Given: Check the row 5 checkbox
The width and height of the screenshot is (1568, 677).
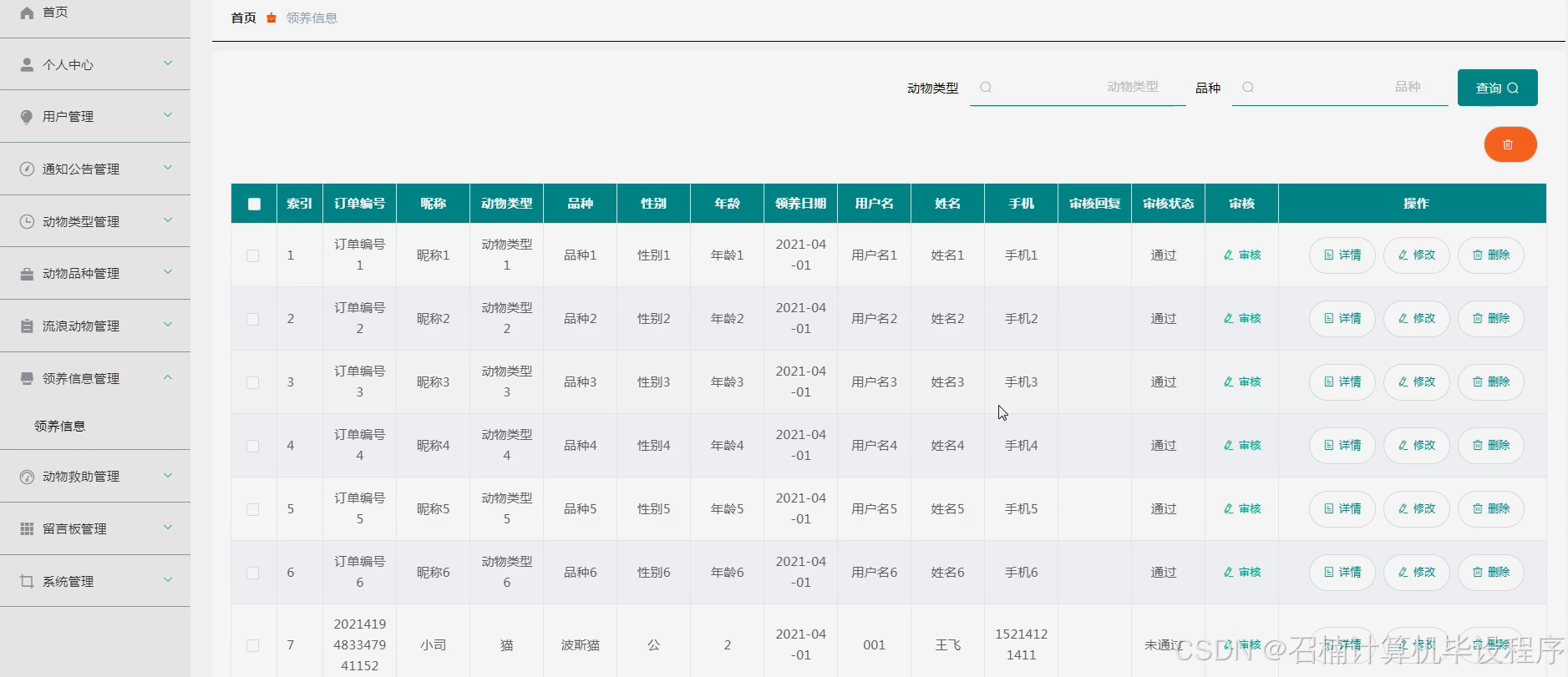Looking at the screenshot, I should 252,510.
